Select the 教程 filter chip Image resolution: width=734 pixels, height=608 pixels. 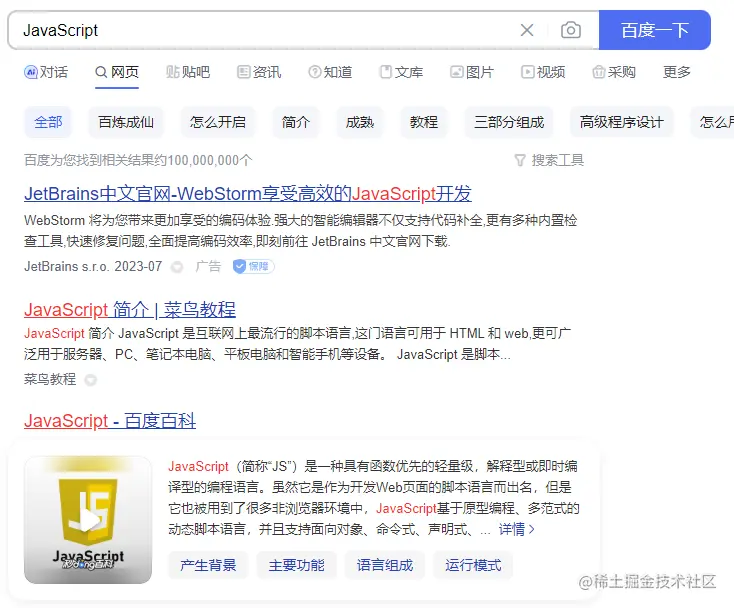424,122
